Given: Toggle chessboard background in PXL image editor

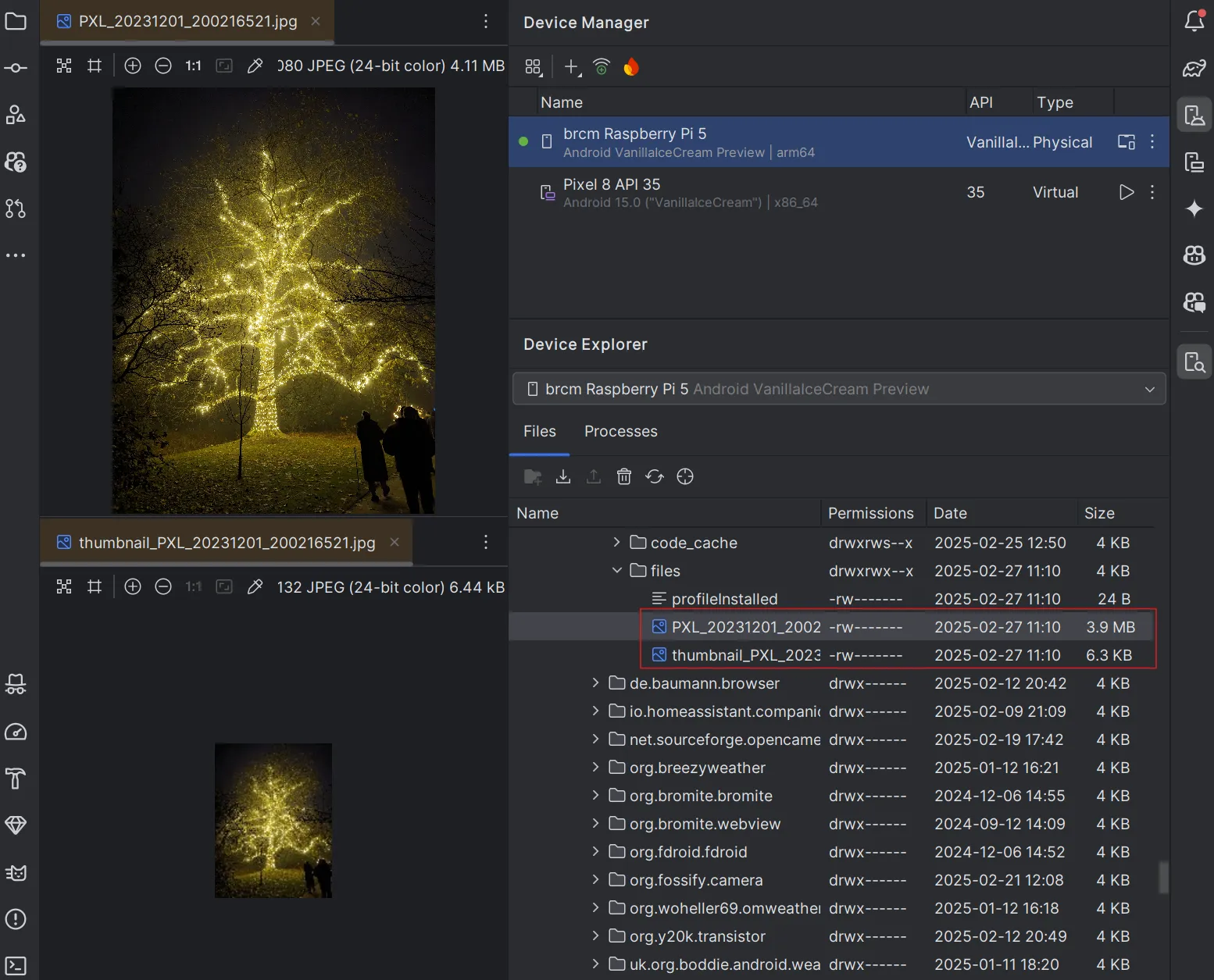Looking at the screenshot, I should point(64,66).
